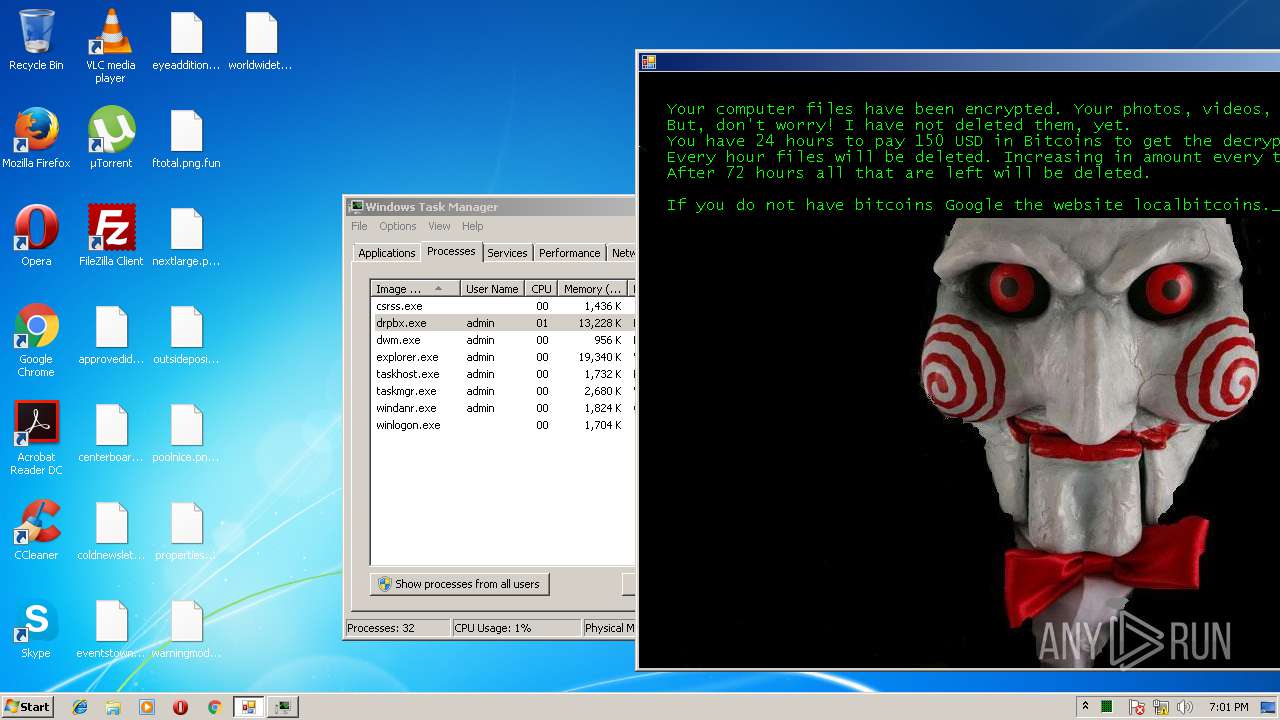Open CCleaner desktop shortcut

pos(36,531)
